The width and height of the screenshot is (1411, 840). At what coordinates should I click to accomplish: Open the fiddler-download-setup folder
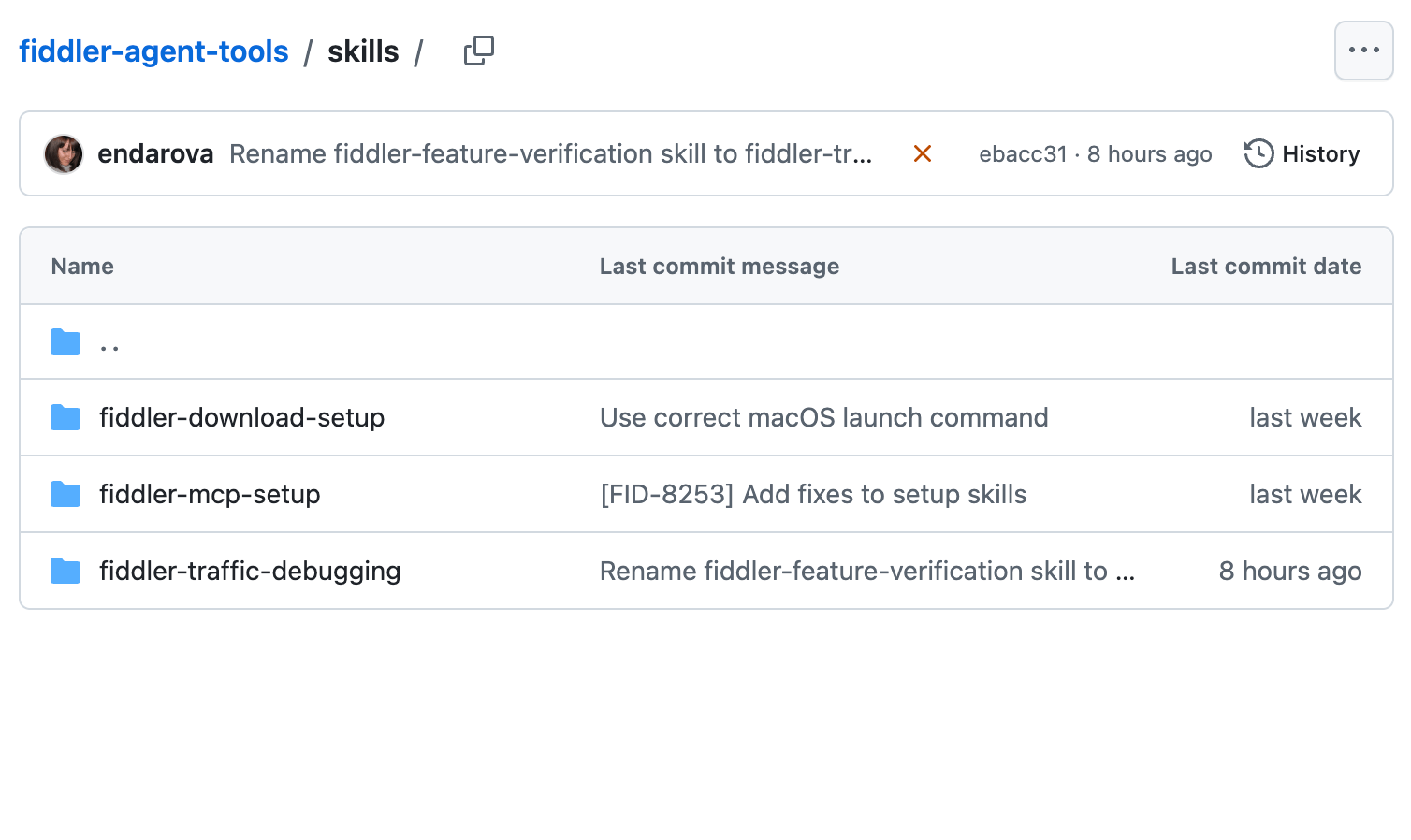[242, 417]
